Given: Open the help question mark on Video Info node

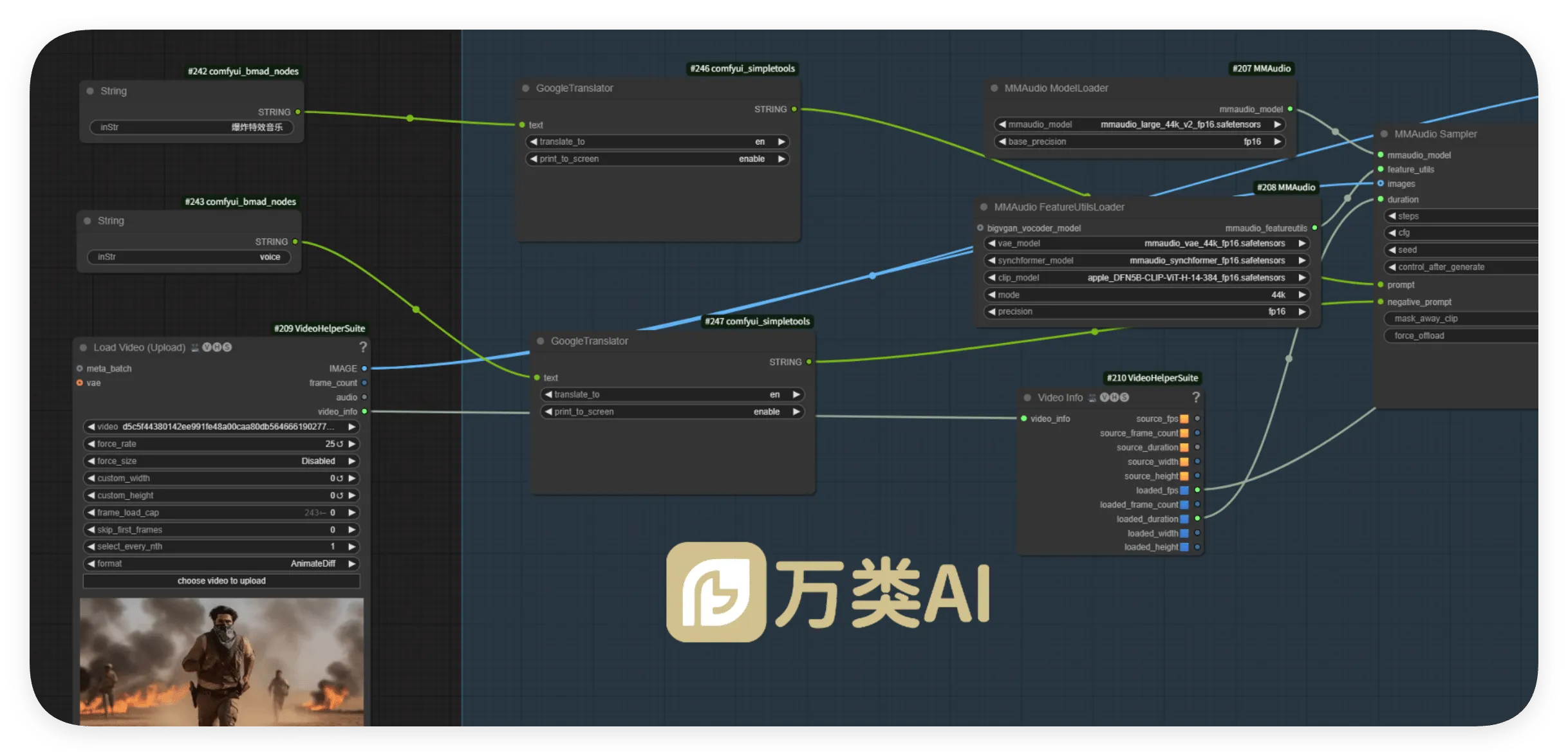Looking at the screenshot, I should point(1196,398).
